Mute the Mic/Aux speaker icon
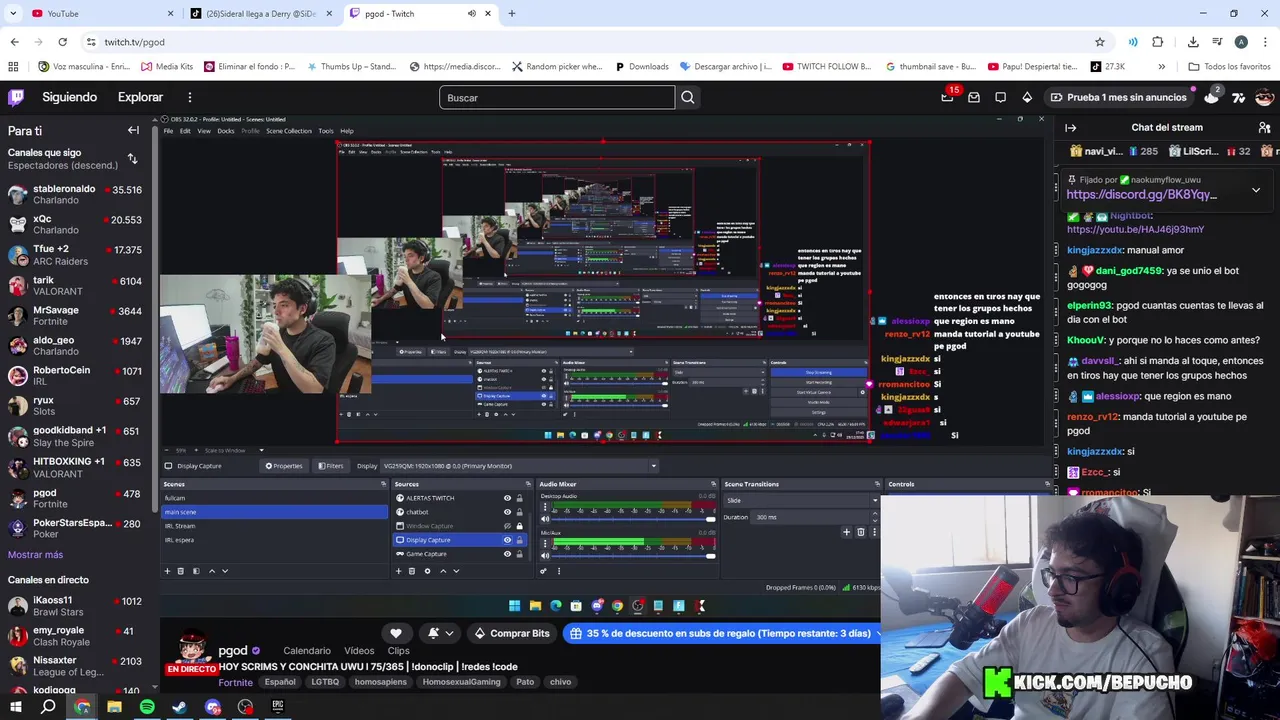The width and height of the screenshot is (1280, 720). 545,556
